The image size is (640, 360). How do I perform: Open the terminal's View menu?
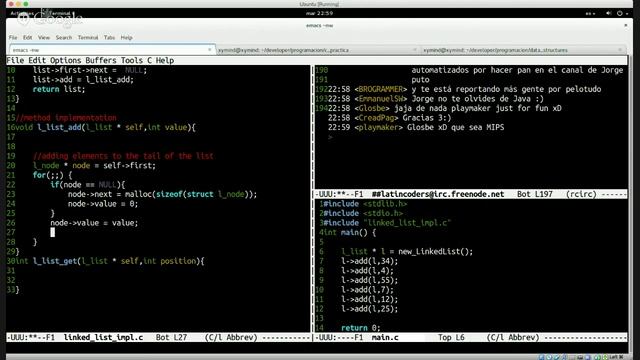pos(44,38)
